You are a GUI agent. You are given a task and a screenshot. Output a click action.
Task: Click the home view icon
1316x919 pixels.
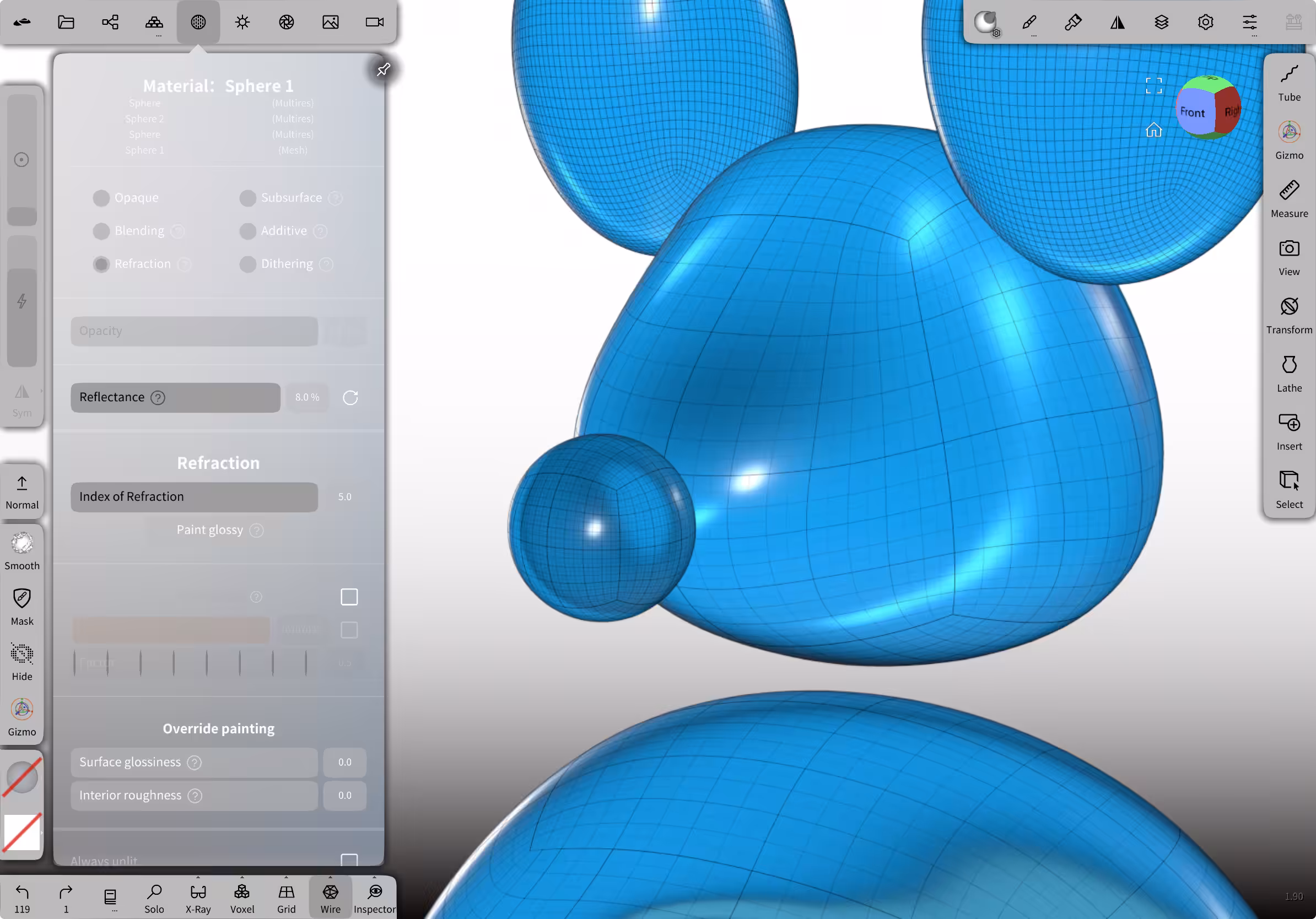tap(1154, 130)
